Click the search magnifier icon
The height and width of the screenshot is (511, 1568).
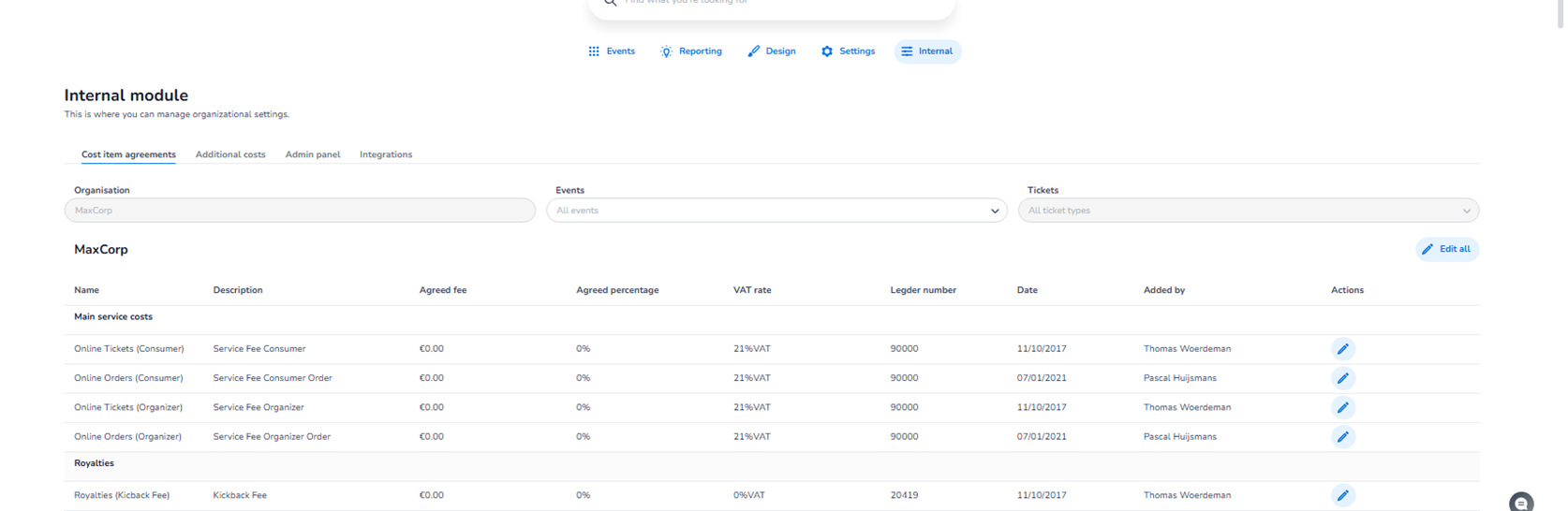(x=611, y=3)
